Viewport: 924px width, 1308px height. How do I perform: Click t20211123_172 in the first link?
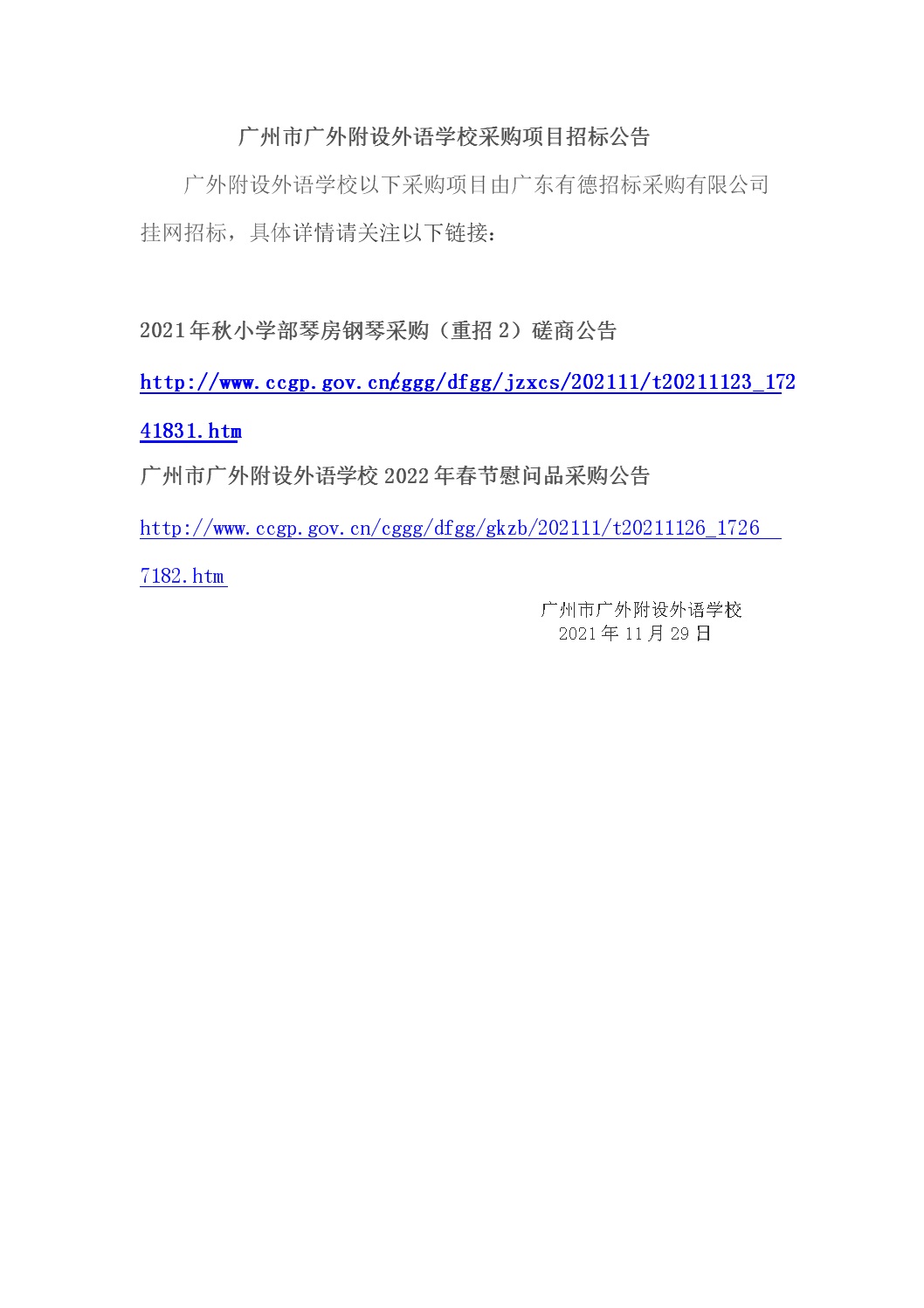point(724,383)
